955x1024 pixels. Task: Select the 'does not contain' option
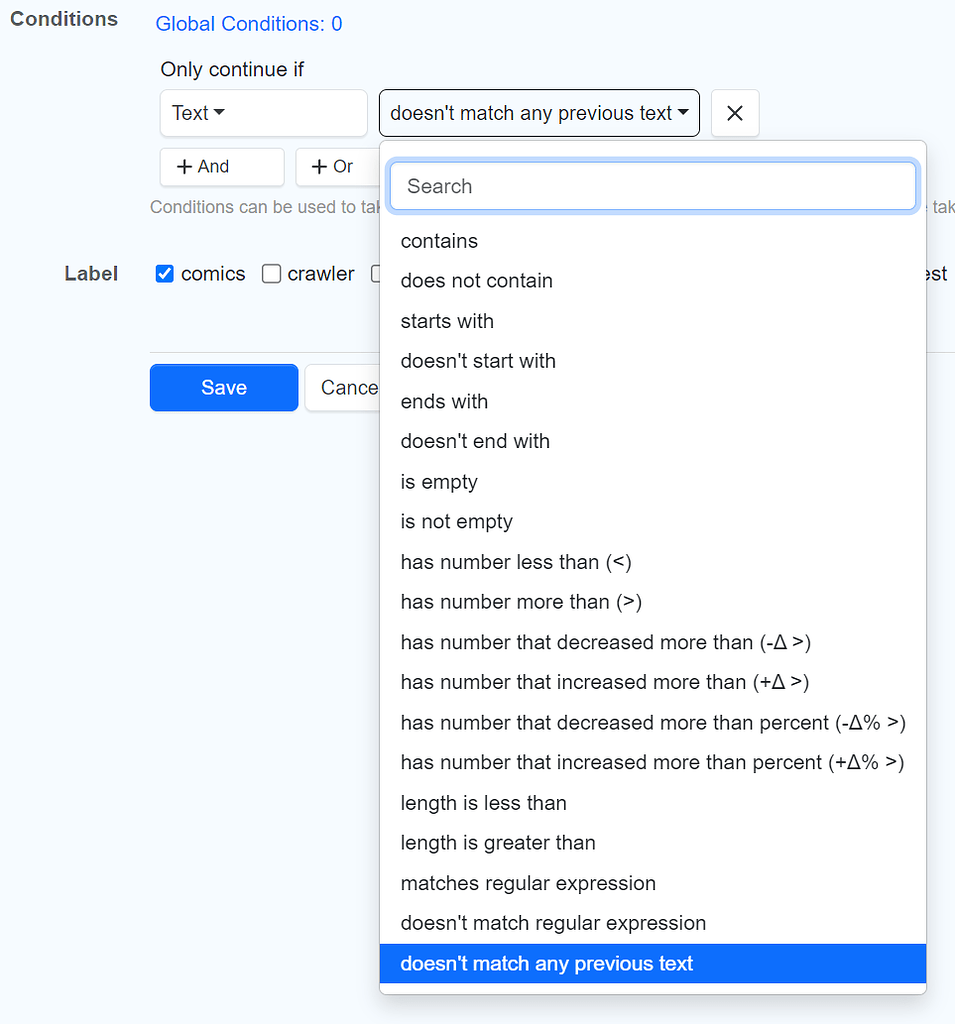click(x=653, y=281)
